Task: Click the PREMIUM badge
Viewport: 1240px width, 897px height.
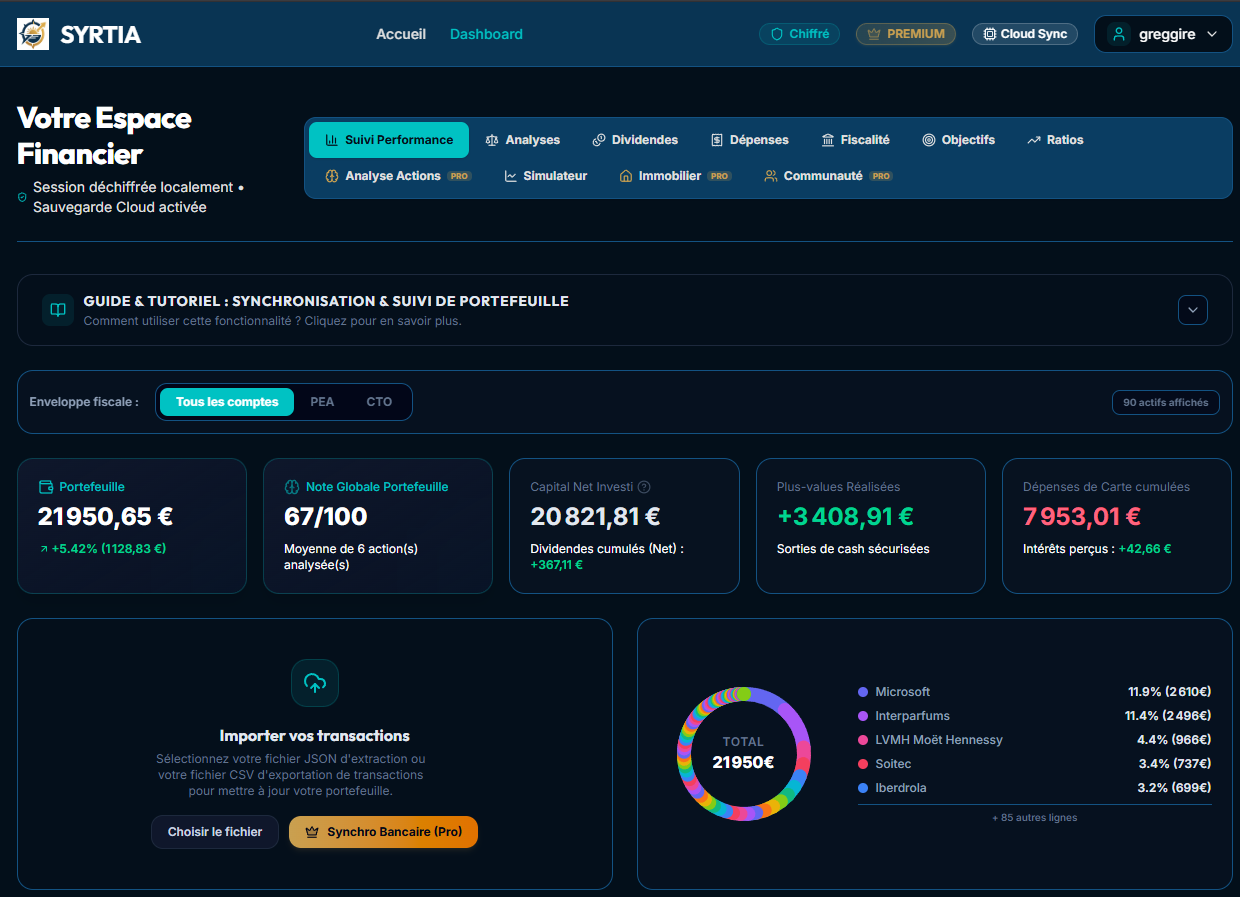Action: coord(906,34)
